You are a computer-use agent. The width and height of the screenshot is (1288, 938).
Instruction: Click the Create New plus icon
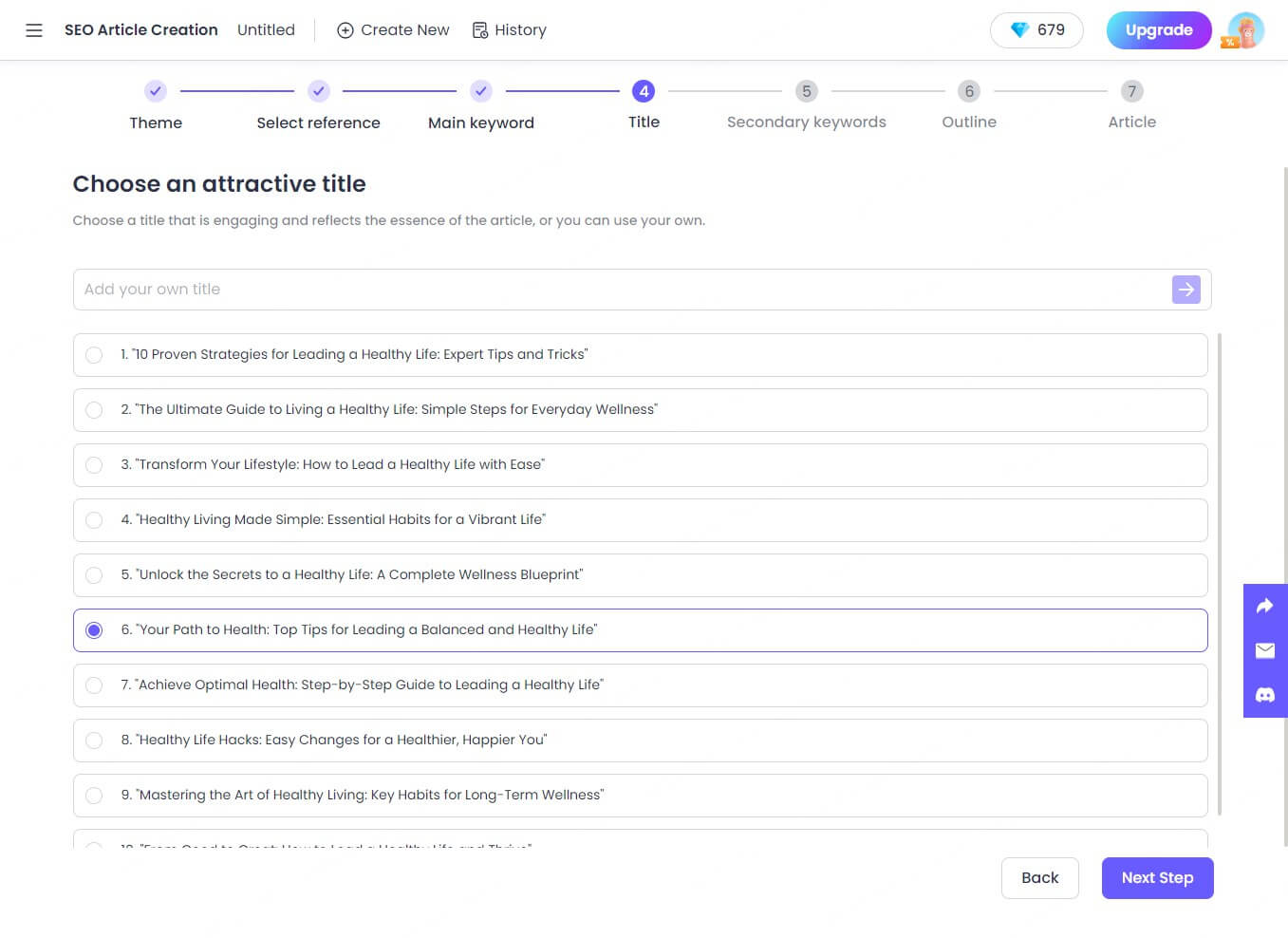(x=345, y=30)
